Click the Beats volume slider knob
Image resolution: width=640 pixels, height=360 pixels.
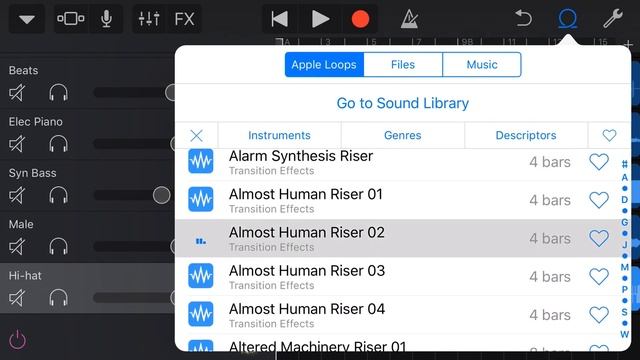click(170, 93)
